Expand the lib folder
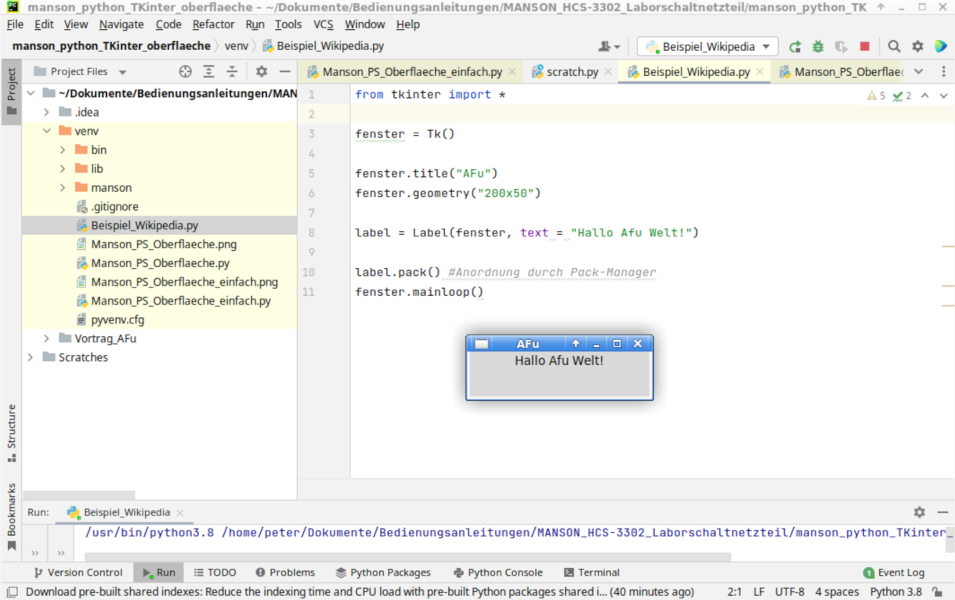The height and width of the screenshot is (600, 955). pos(63,169)
